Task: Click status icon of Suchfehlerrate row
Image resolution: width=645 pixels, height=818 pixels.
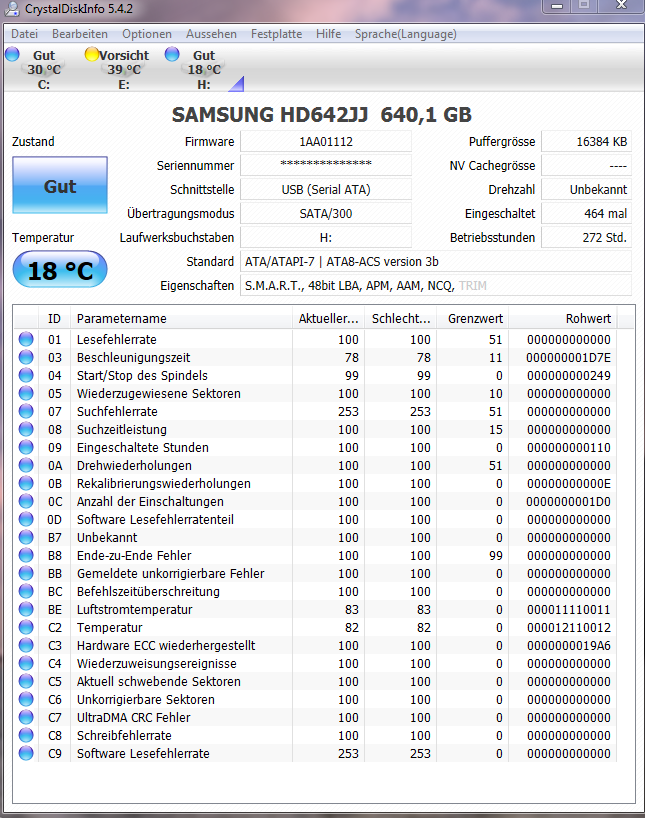Action: pos(26,411)
